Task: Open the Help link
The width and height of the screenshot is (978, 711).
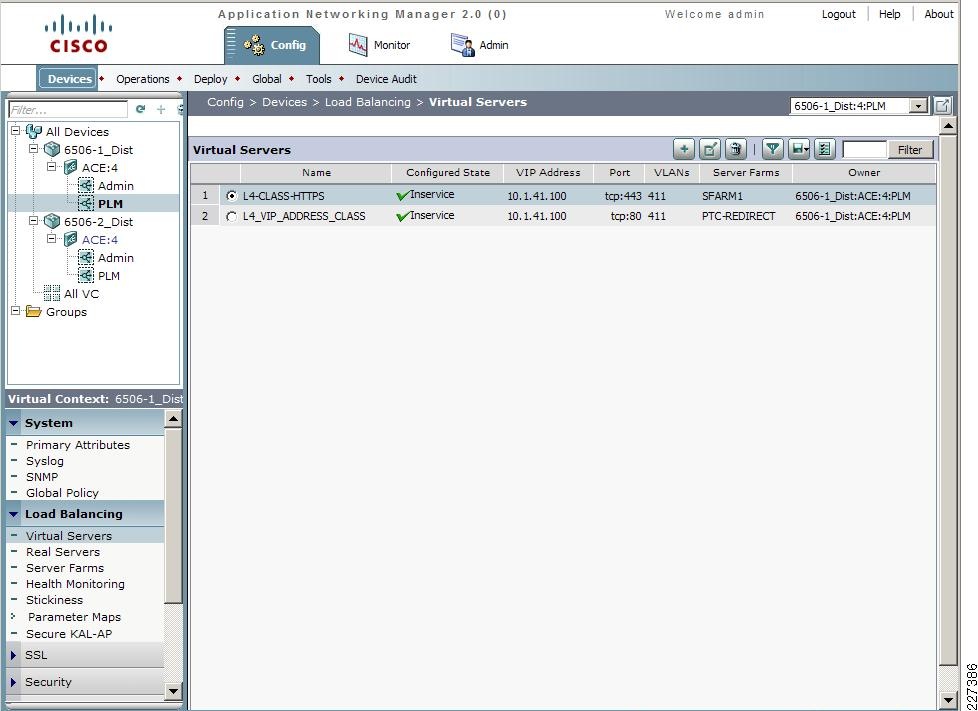Action: pos(889,14)
